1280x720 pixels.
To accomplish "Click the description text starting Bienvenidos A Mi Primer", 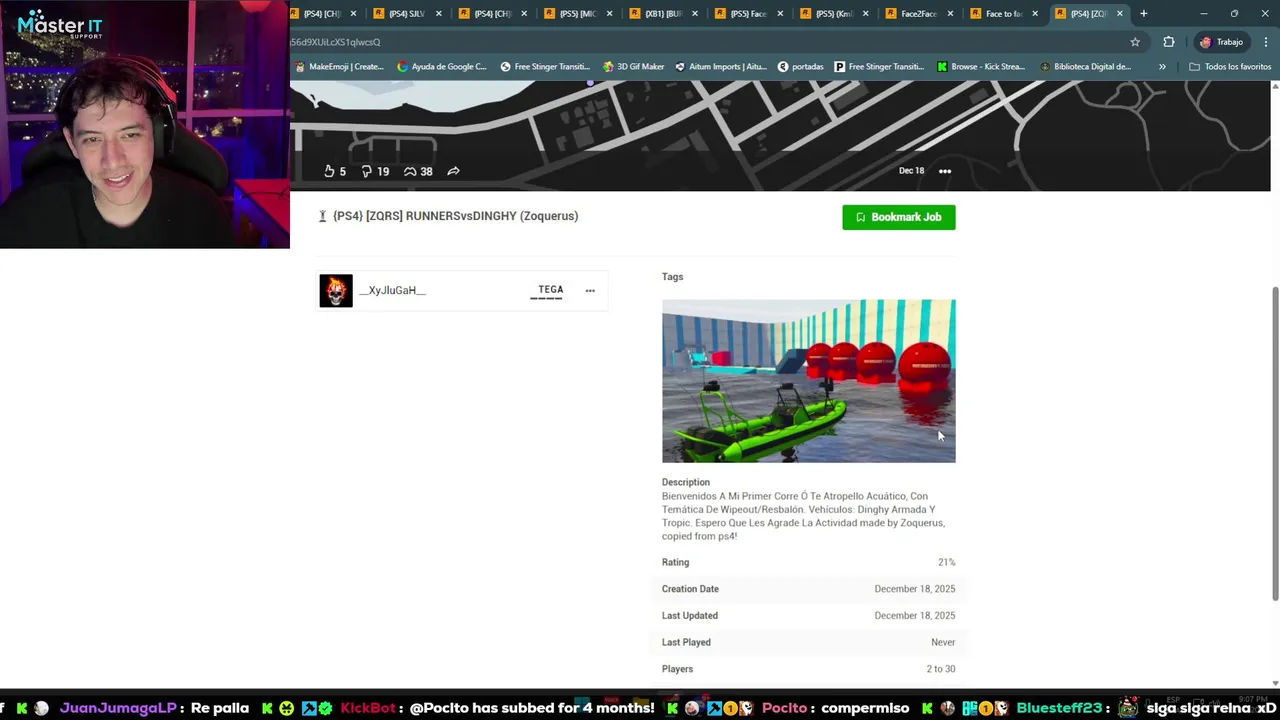I will [804, 516].
